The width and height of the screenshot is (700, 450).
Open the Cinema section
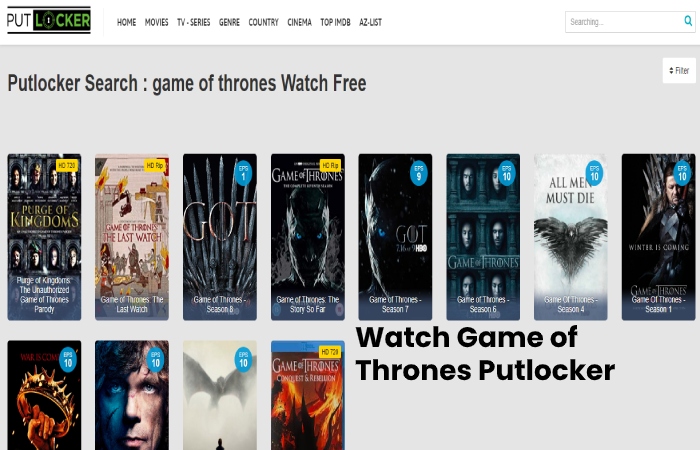click(299, 22)
